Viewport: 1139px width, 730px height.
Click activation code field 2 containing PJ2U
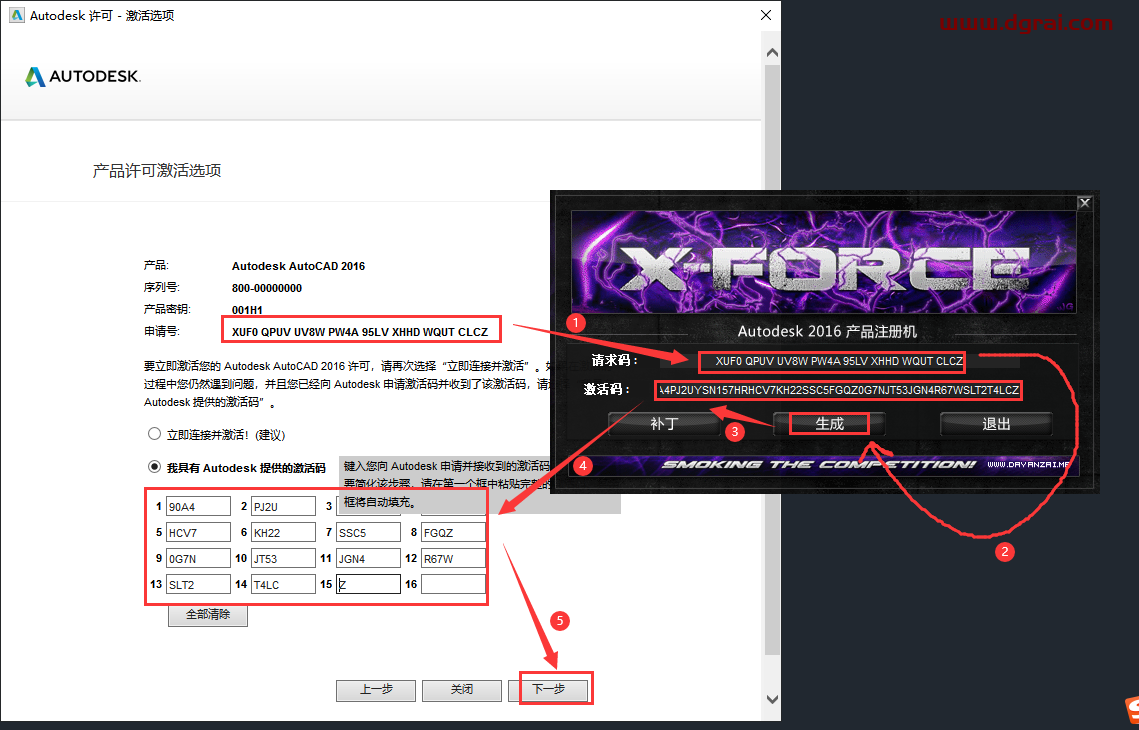(283, 506)
